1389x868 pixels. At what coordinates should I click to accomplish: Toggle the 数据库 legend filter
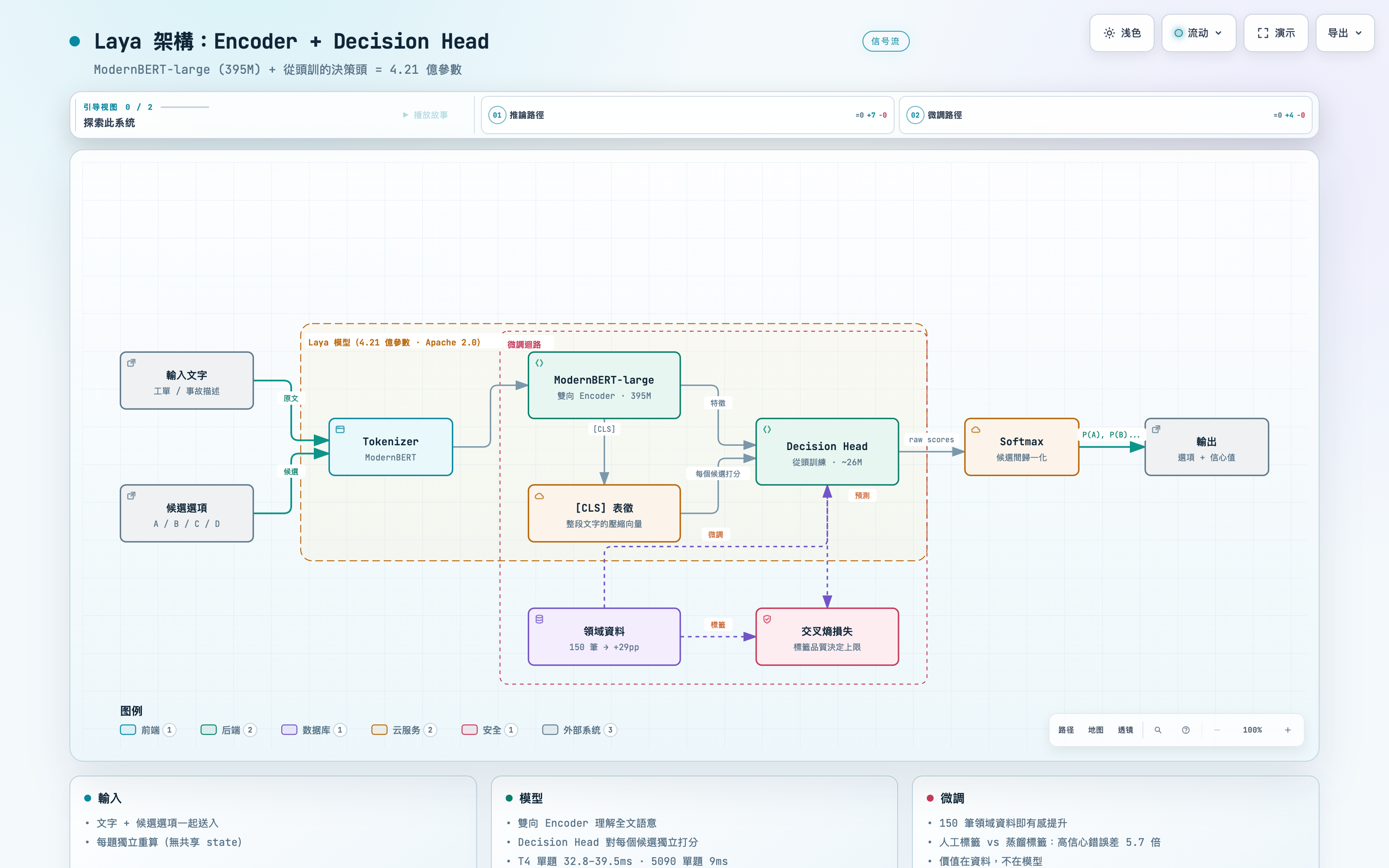[314, 730]
